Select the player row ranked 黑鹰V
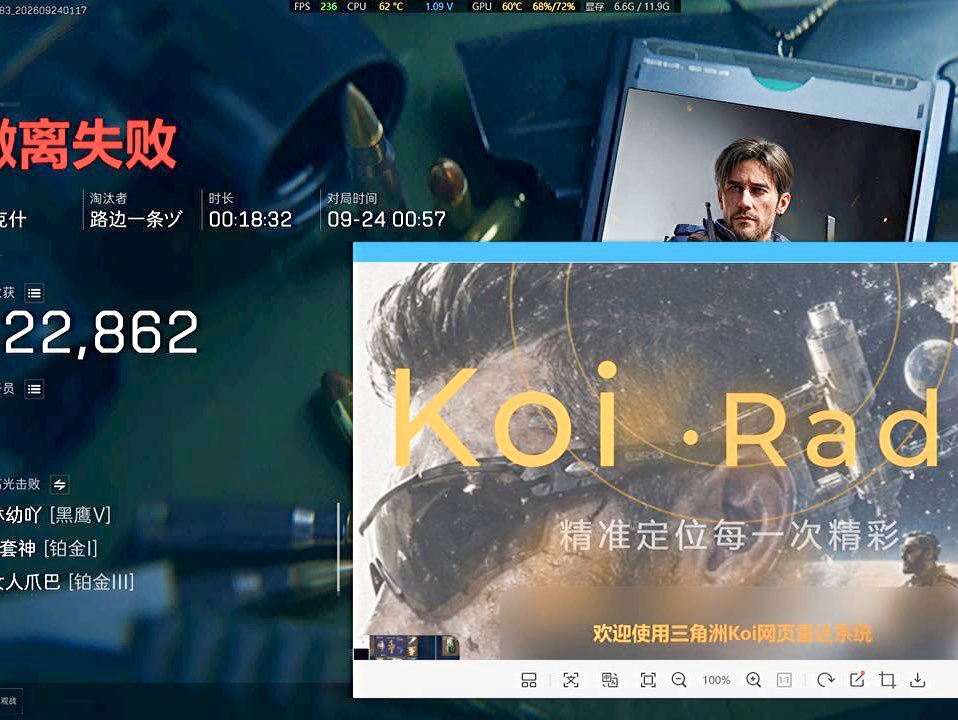 coord(55,515)
